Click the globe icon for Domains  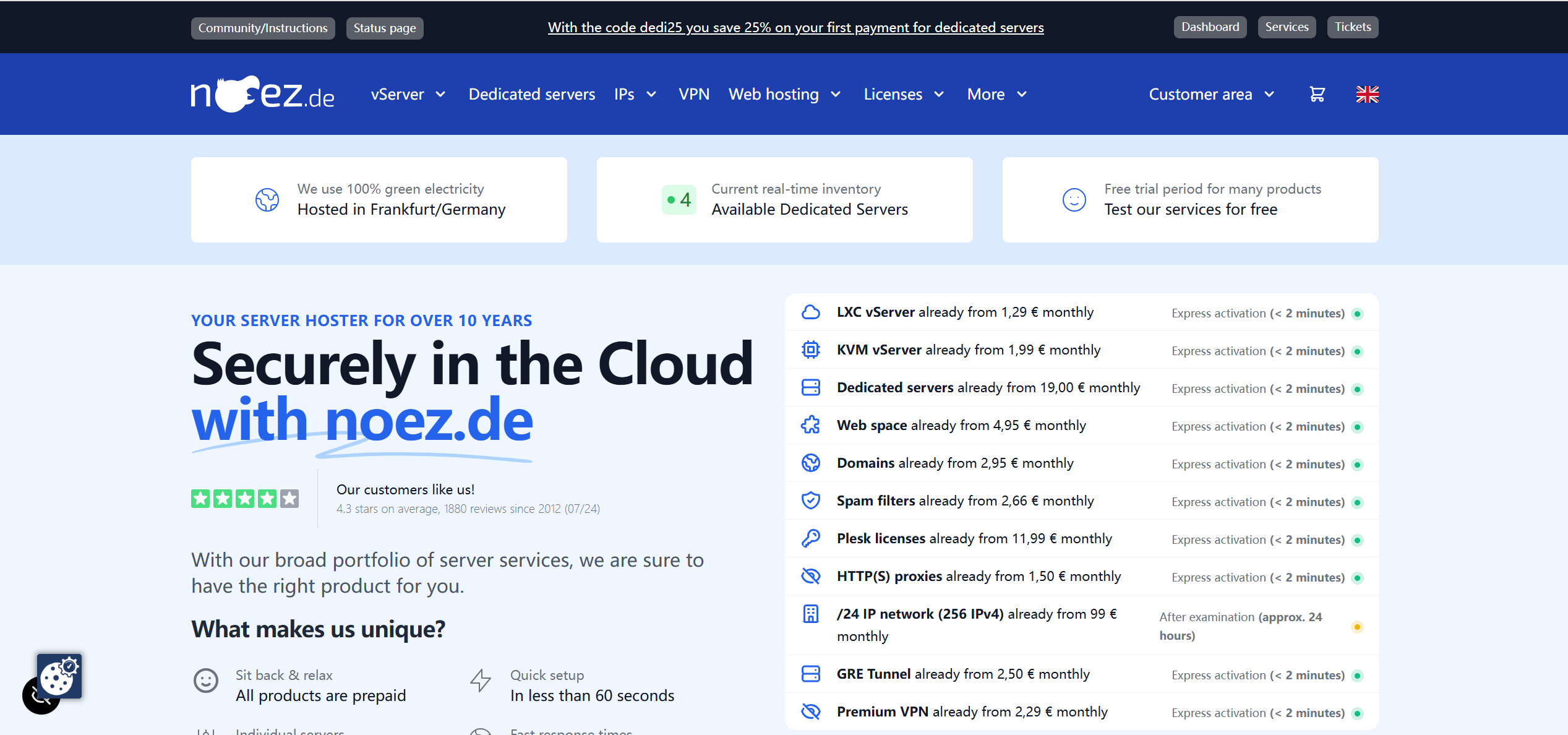tap(811, 463)
